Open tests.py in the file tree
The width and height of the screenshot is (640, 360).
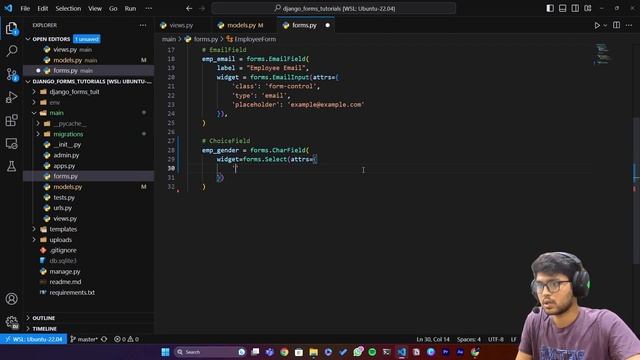pos(64,198)
